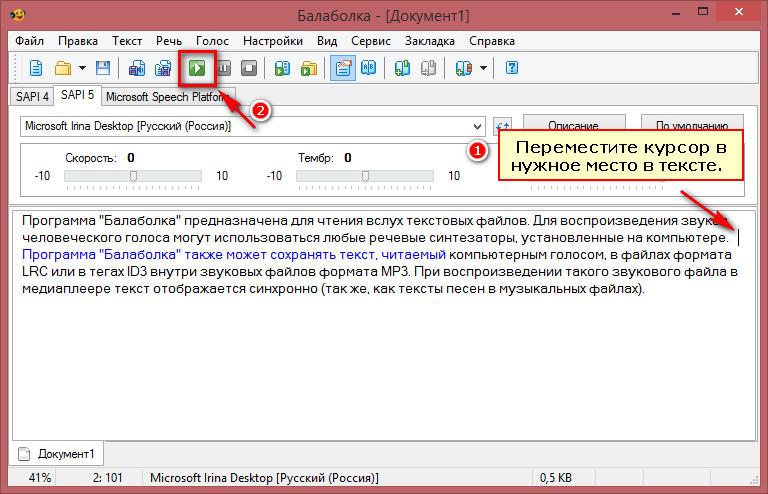Viewport: 768px width, 494px height.
Task: Click the read selected text icon
Action: click(282, 68)
